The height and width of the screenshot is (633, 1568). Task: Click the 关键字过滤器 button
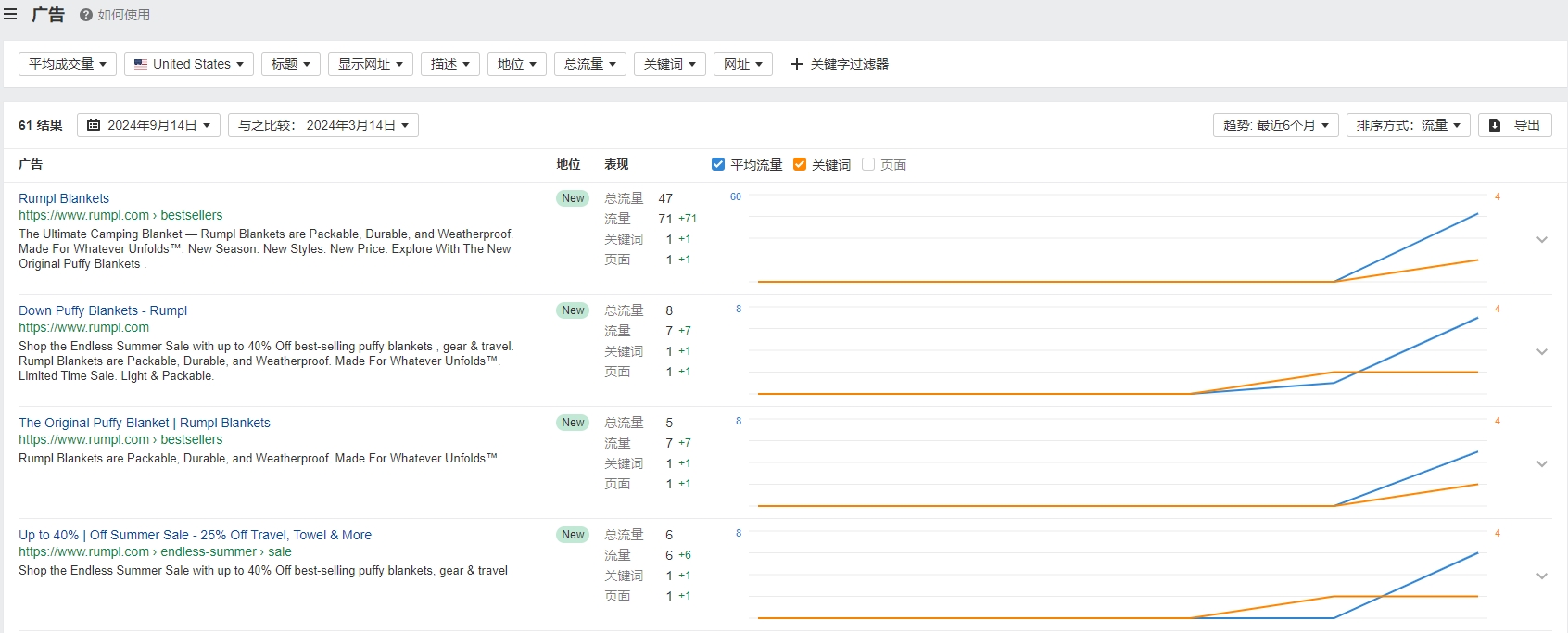[840, 64]
